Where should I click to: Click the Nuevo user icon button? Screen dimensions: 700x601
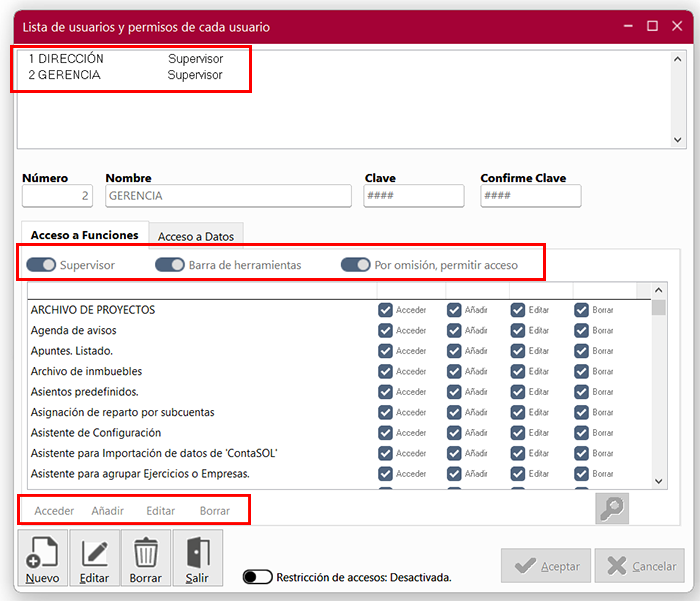pos(42,558)
